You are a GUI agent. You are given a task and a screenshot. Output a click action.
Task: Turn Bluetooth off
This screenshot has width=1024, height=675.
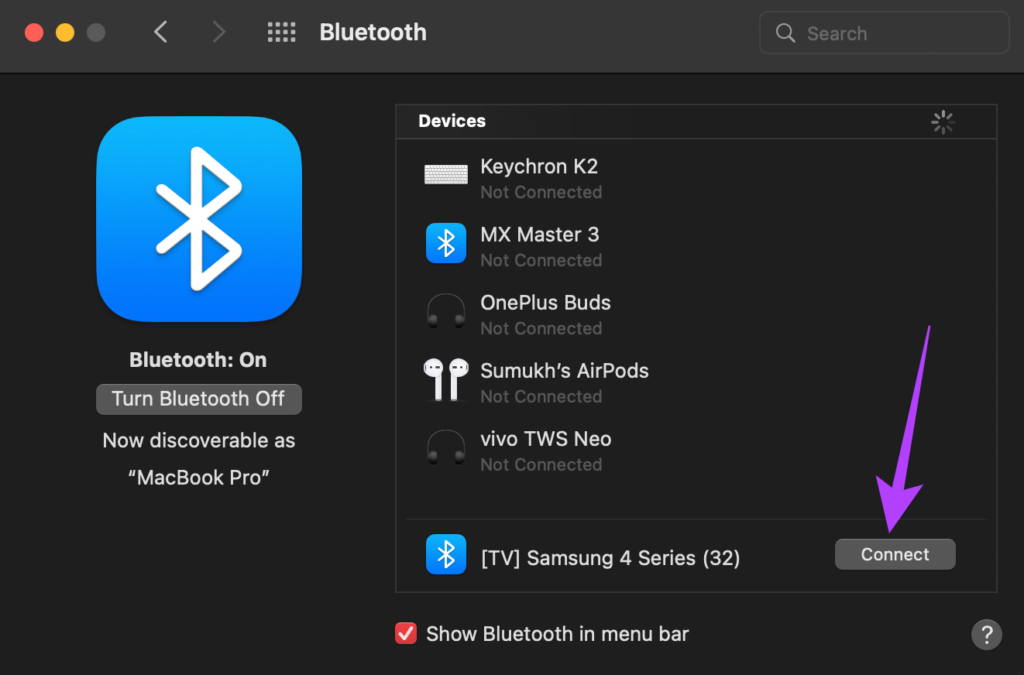click(198, 398)
